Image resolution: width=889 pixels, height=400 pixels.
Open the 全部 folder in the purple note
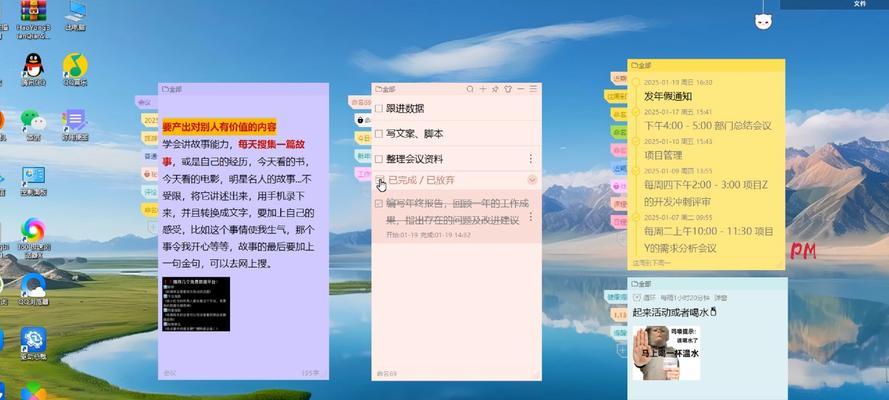[172, 90]
